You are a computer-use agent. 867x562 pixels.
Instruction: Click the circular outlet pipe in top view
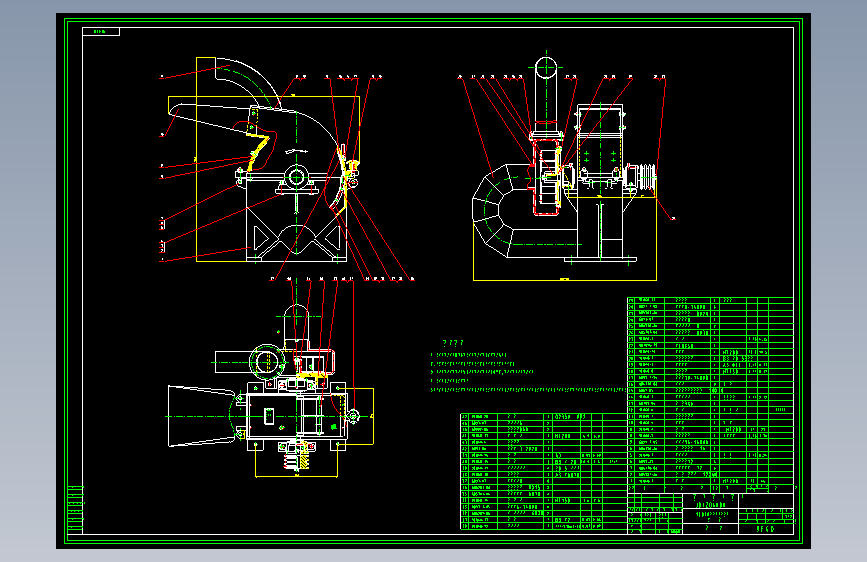(x=267, y=362)
